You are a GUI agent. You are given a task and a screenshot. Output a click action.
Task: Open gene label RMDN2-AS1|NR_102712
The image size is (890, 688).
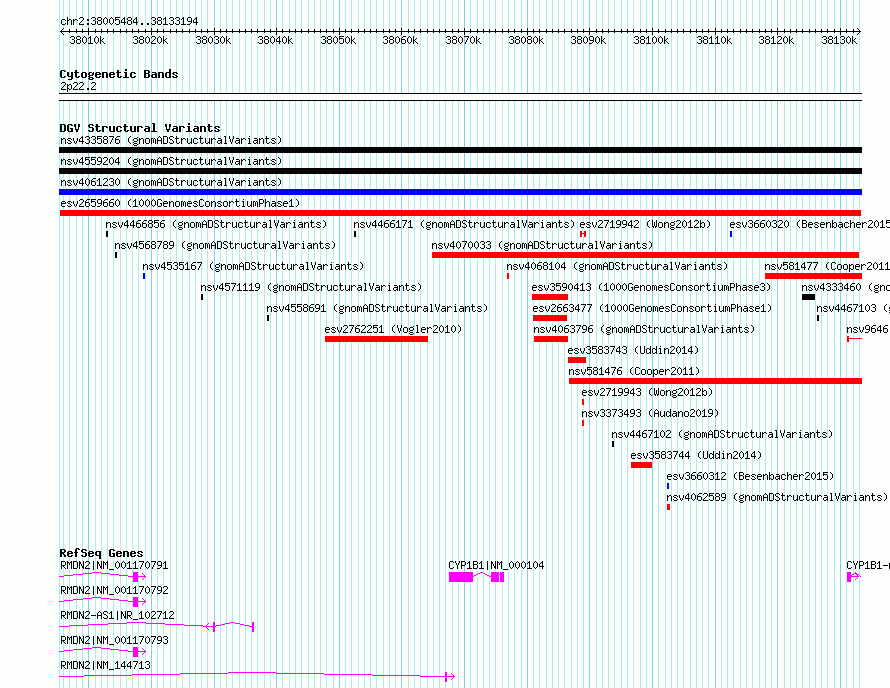117,615
